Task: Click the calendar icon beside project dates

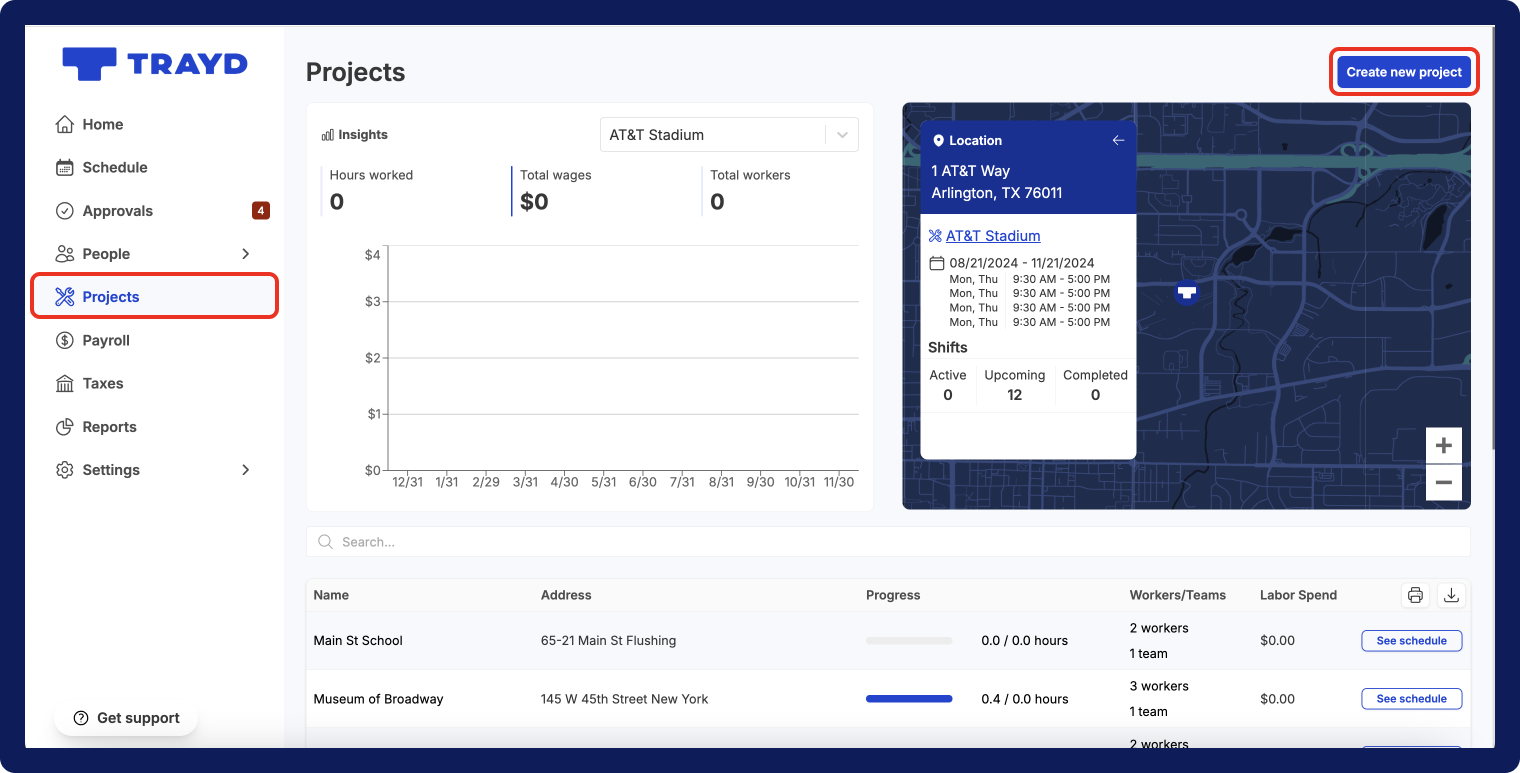Action: click(x=937, y=263)
